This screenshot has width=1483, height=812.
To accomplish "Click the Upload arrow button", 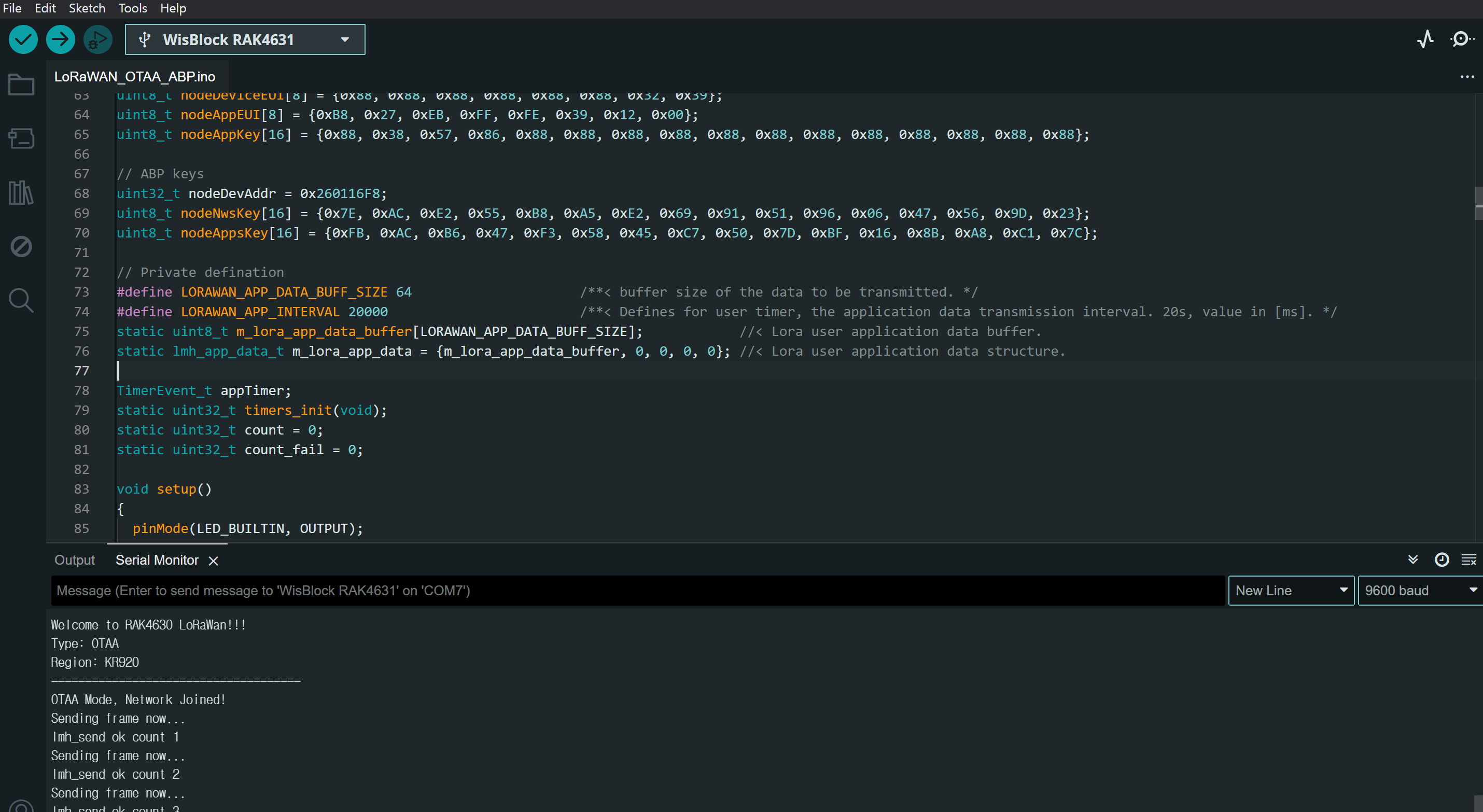I will [x=61, y=40].
